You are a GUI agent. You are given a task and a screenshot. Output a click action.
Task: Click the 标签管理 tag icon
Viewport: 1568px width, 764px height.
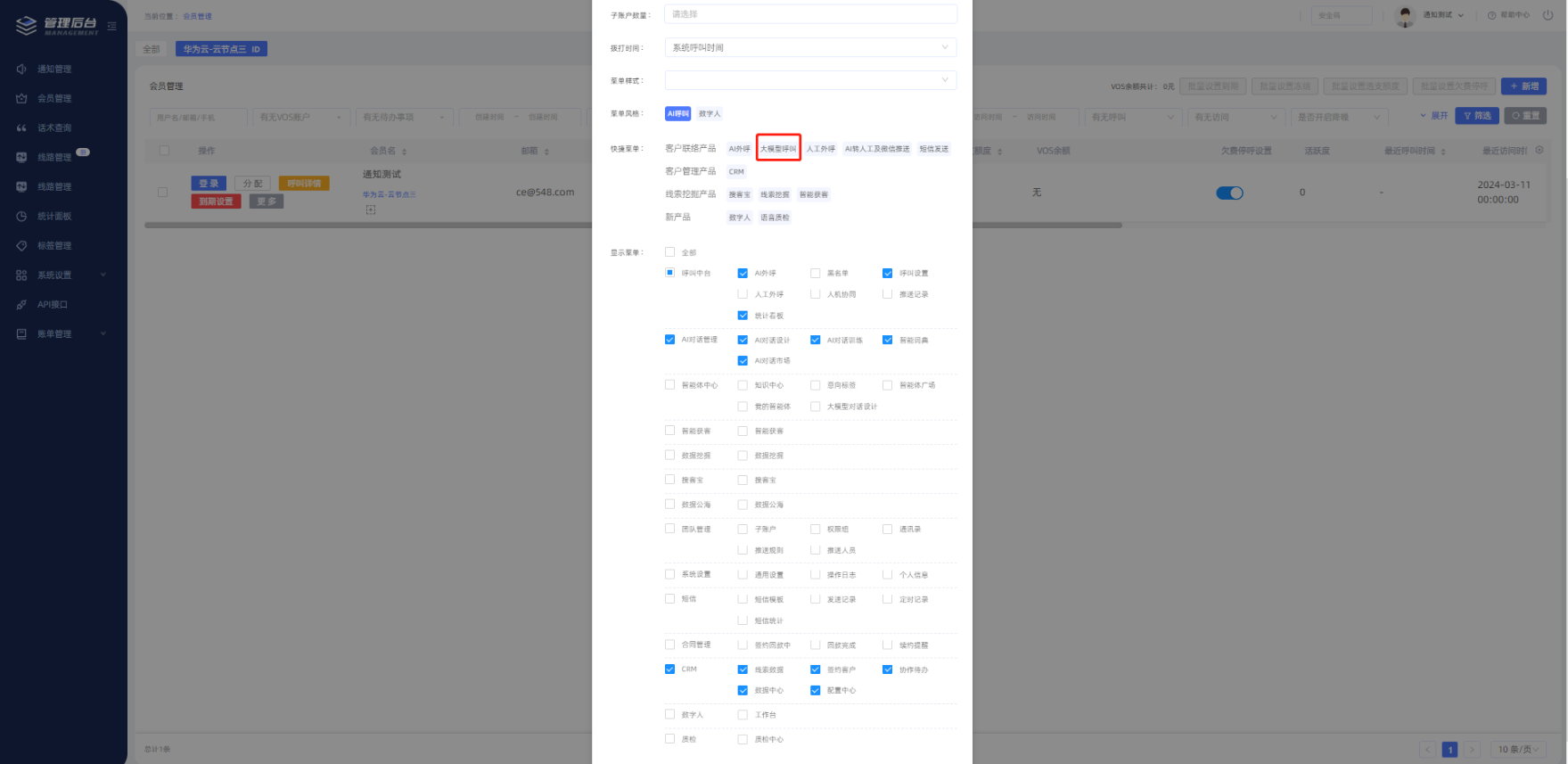tap(21, 245)
